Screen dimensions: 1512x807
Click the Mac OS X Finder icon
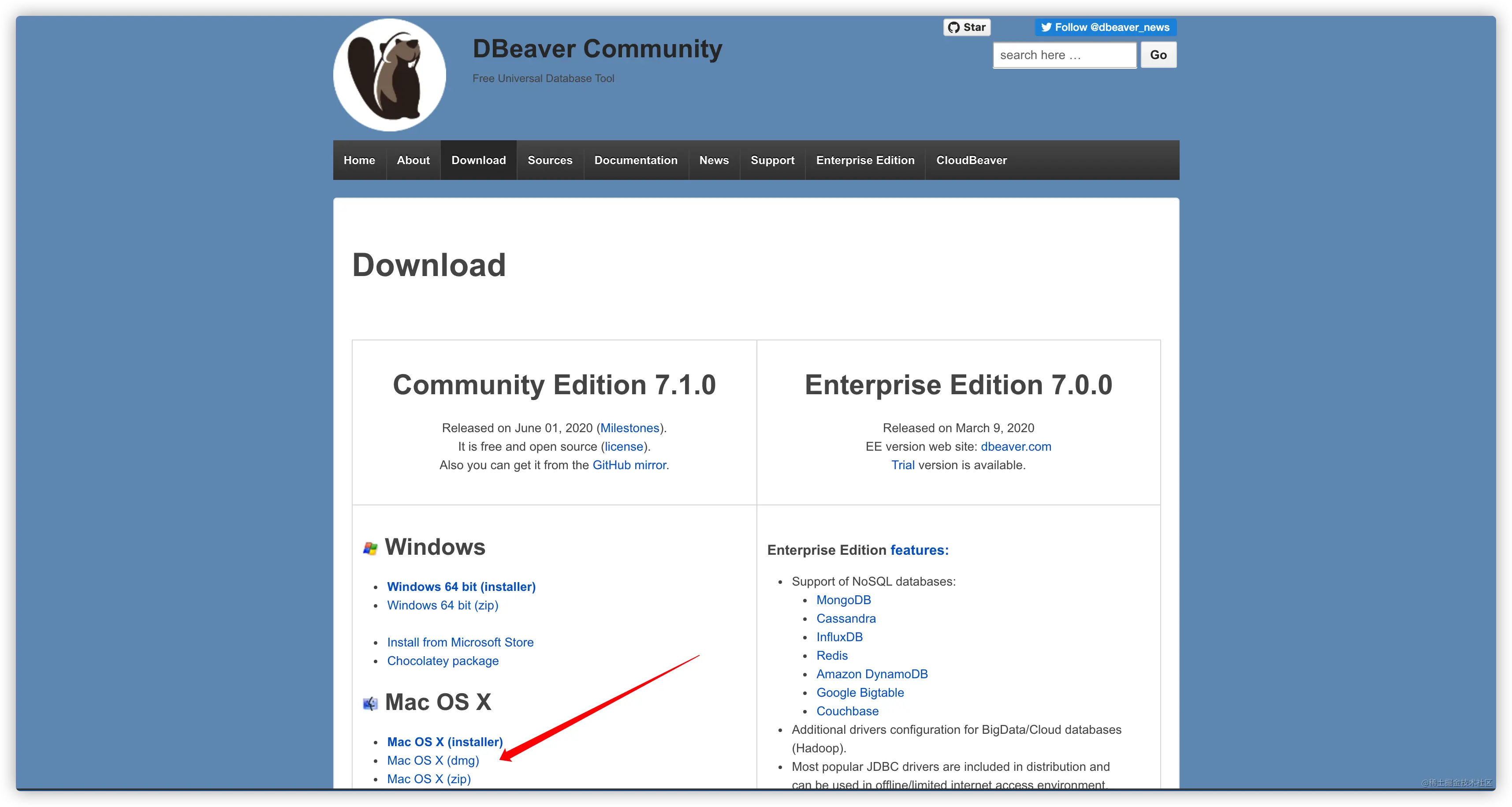tap(370, 703)
